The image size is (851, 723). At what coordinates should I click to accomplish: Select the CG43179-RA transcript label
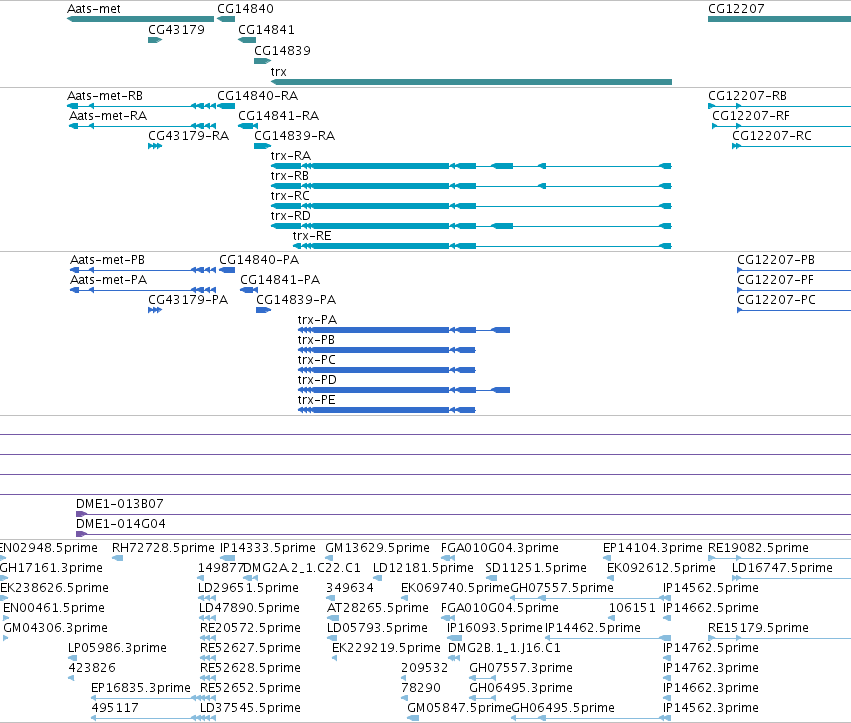coord(188,136)
